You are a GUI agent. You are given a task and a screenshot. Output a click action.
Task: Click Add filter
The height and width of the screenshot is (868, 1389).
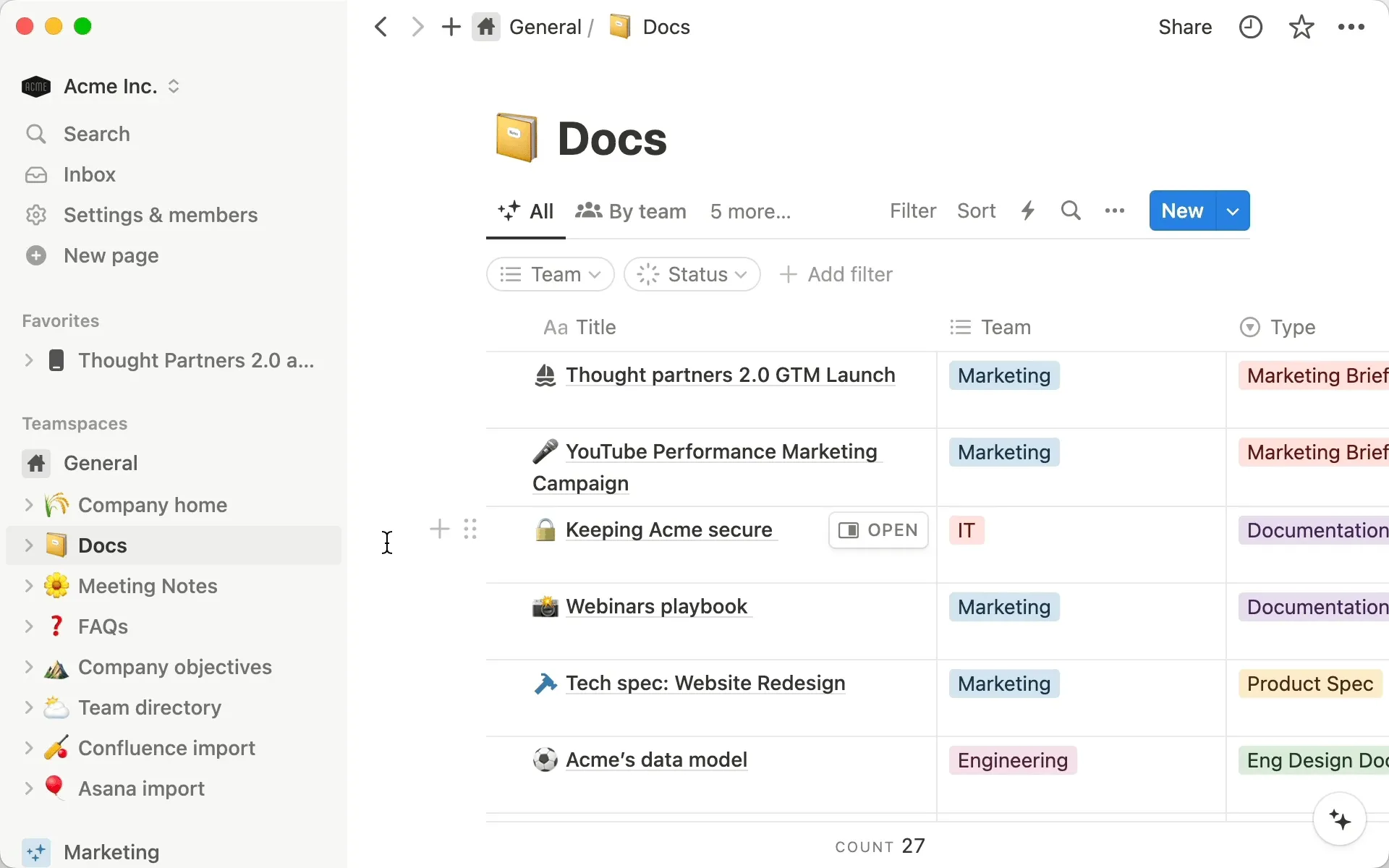click(836, 275)
